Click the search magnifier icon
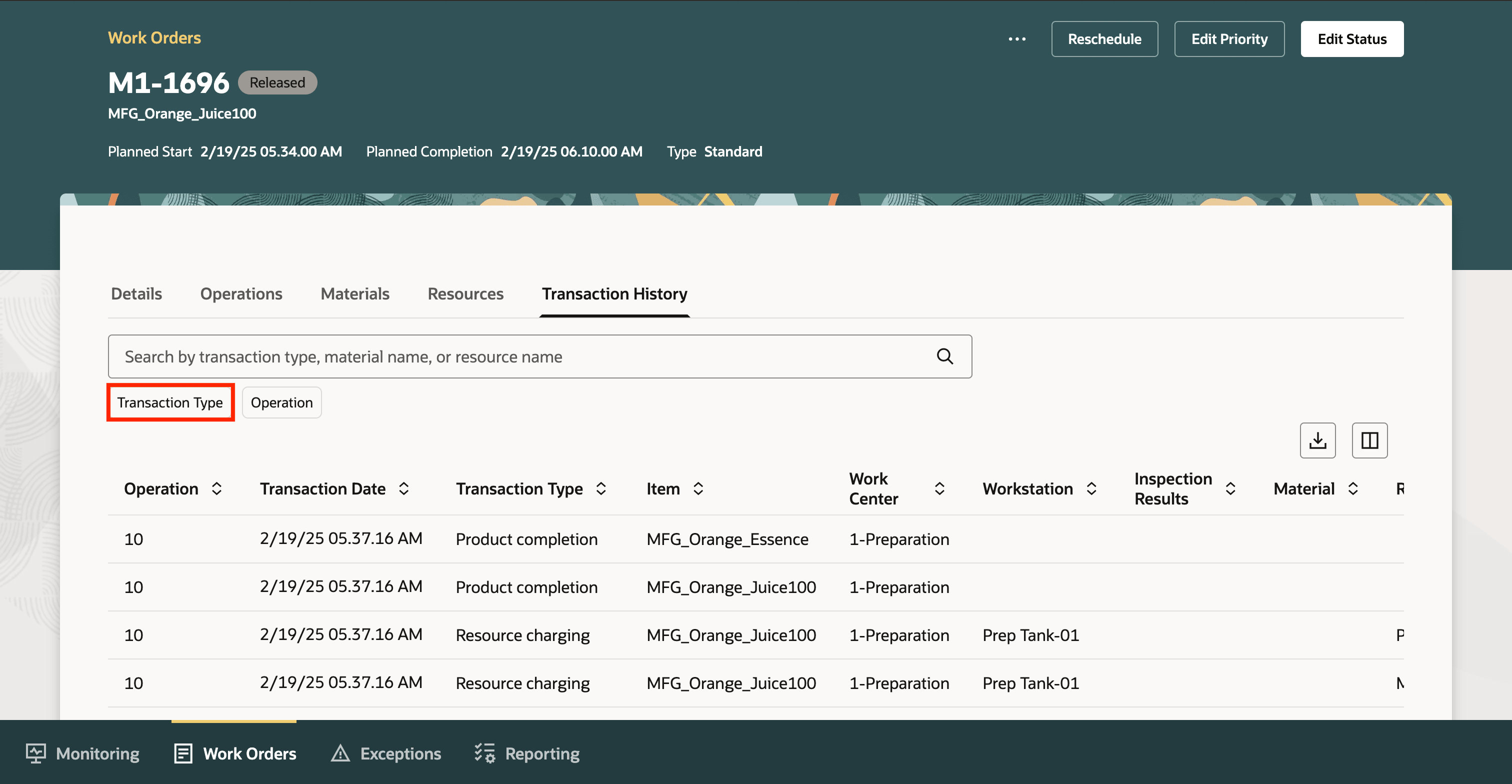1512x784 pixels. [x=944, y=356]
